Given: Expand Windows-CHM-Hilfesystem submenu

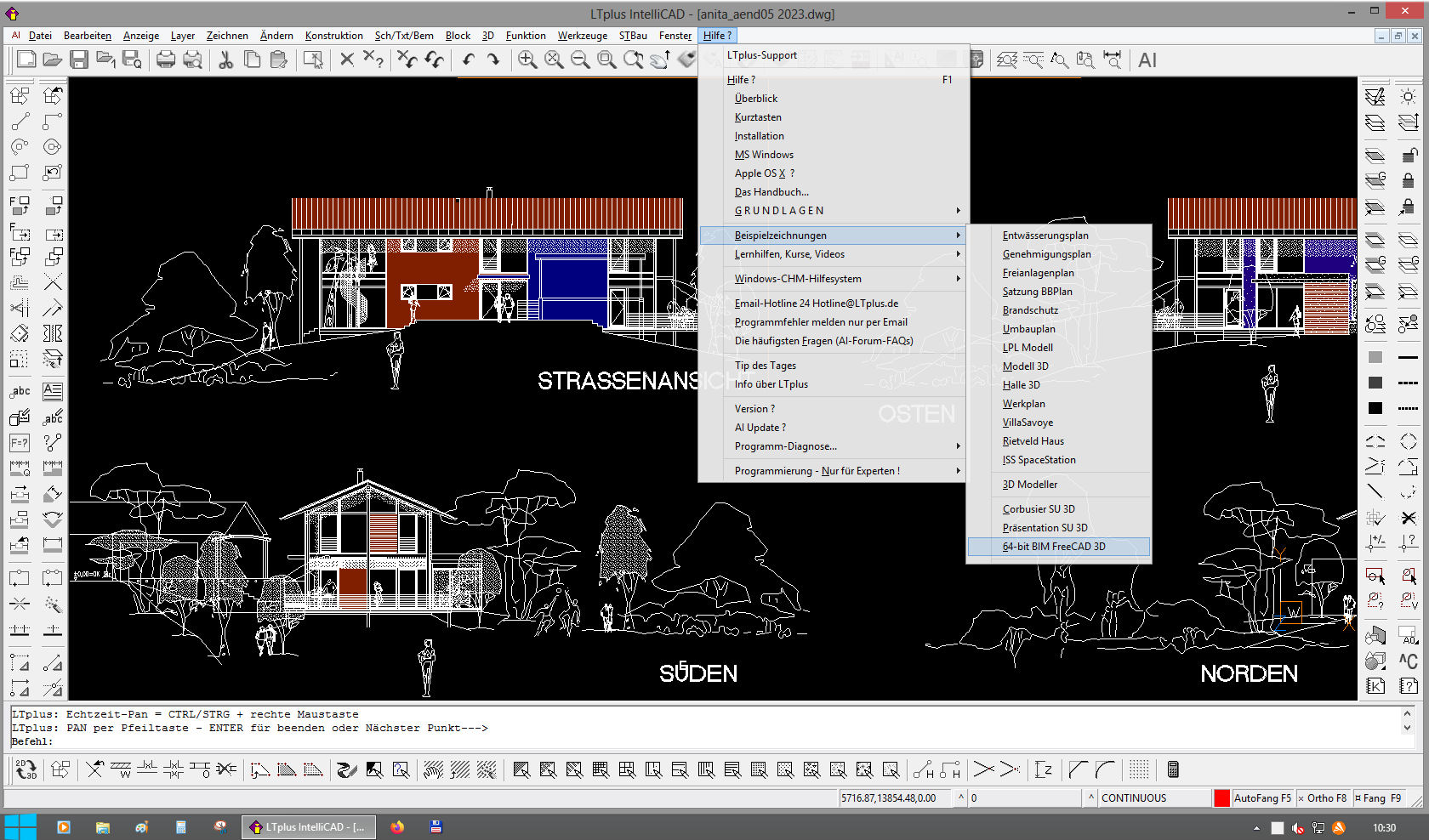Looking at the screenshot, I should pyautogui.click(x=833, y=279).
